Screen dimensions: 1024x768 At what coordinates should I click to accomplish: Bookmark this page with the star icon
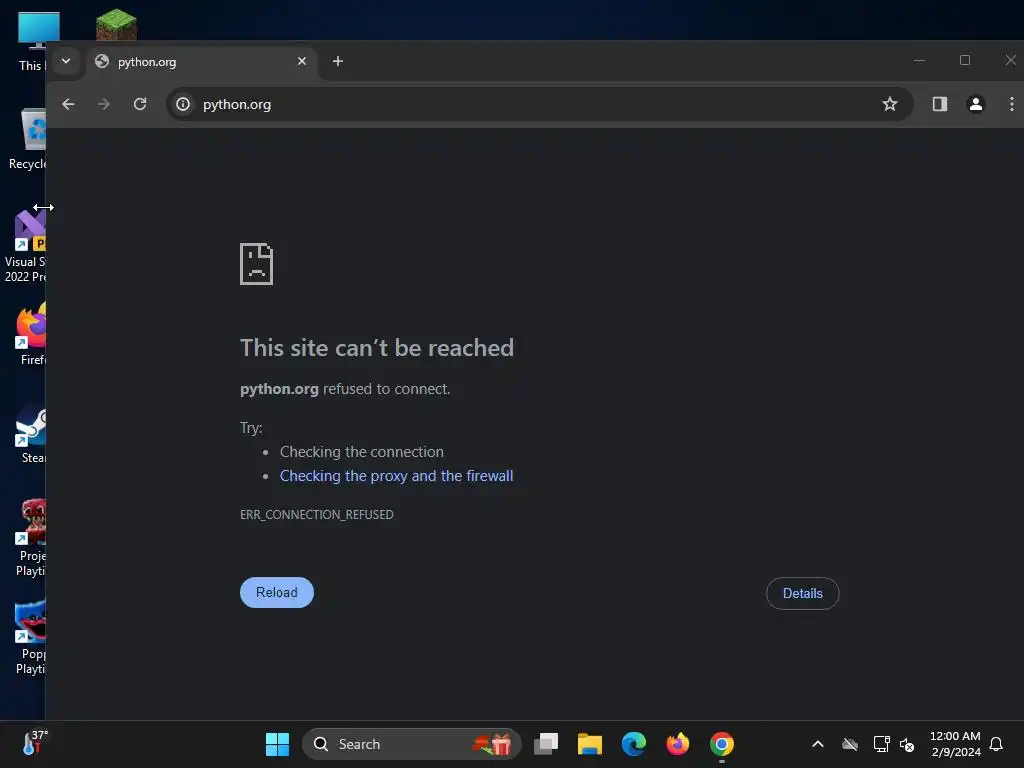(x=889, y=104)
